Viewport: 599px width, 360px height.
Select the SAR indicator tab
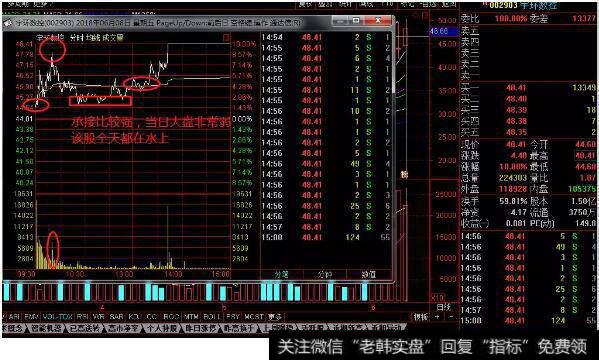[116, 317]
